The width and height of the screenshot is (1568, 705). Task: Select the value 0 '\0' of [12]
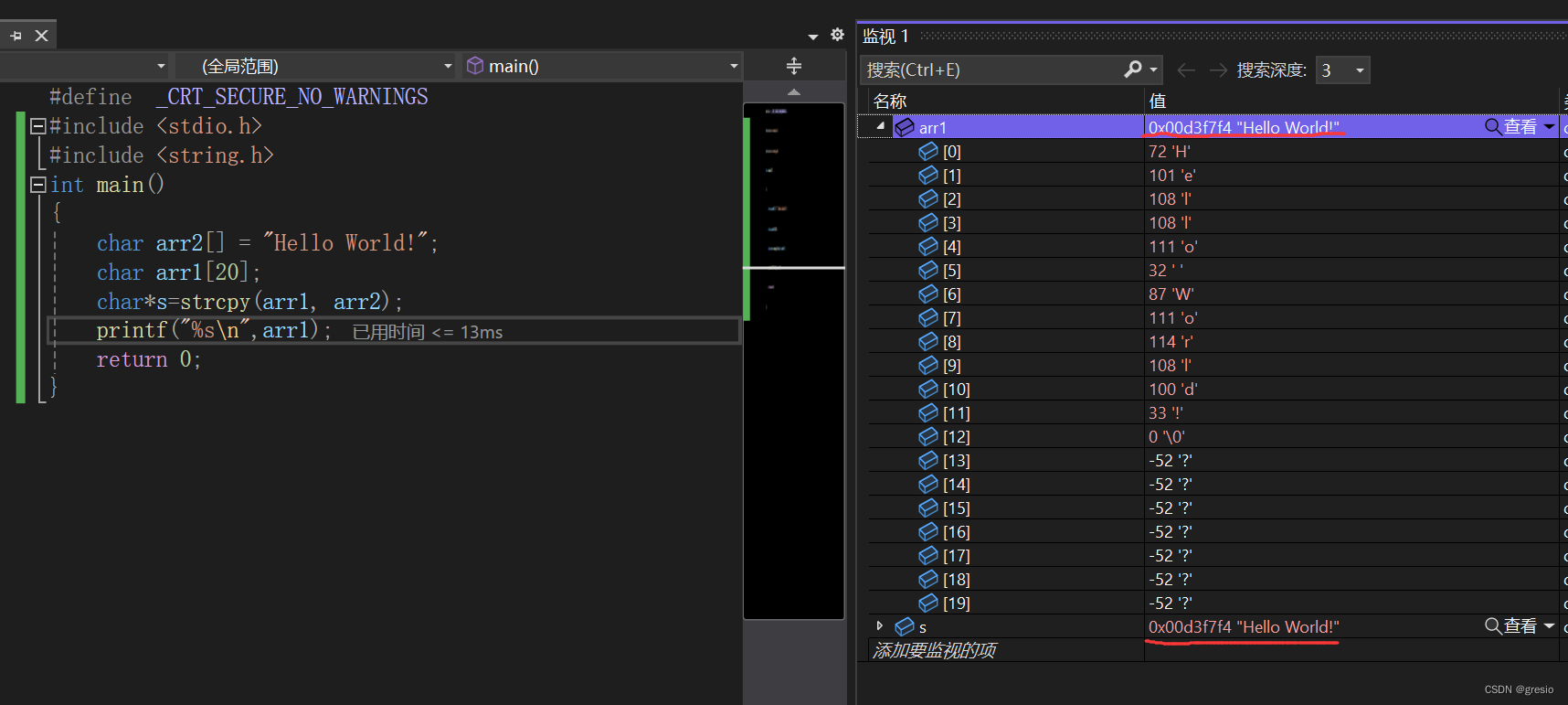click(1167, 436)
